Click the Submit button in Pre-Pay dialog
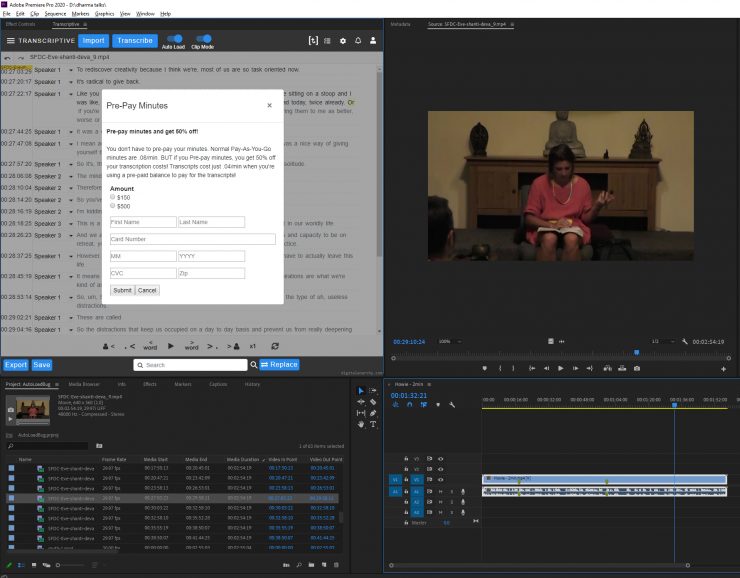This screenshot has height=578, width=740. [x=122, y=290]
